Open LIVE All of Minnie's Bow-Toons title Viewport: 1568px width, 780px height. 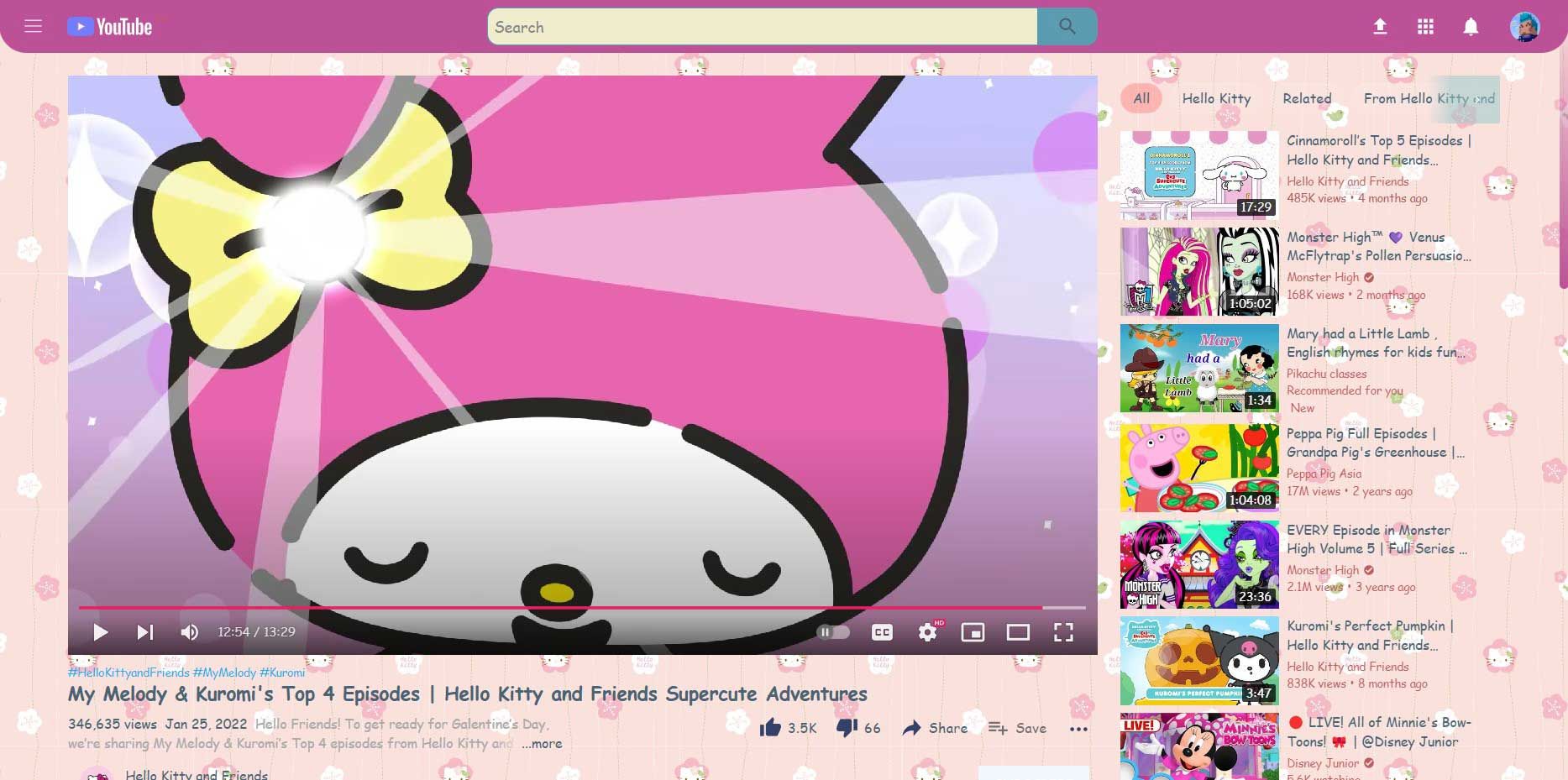(1380, 732)
